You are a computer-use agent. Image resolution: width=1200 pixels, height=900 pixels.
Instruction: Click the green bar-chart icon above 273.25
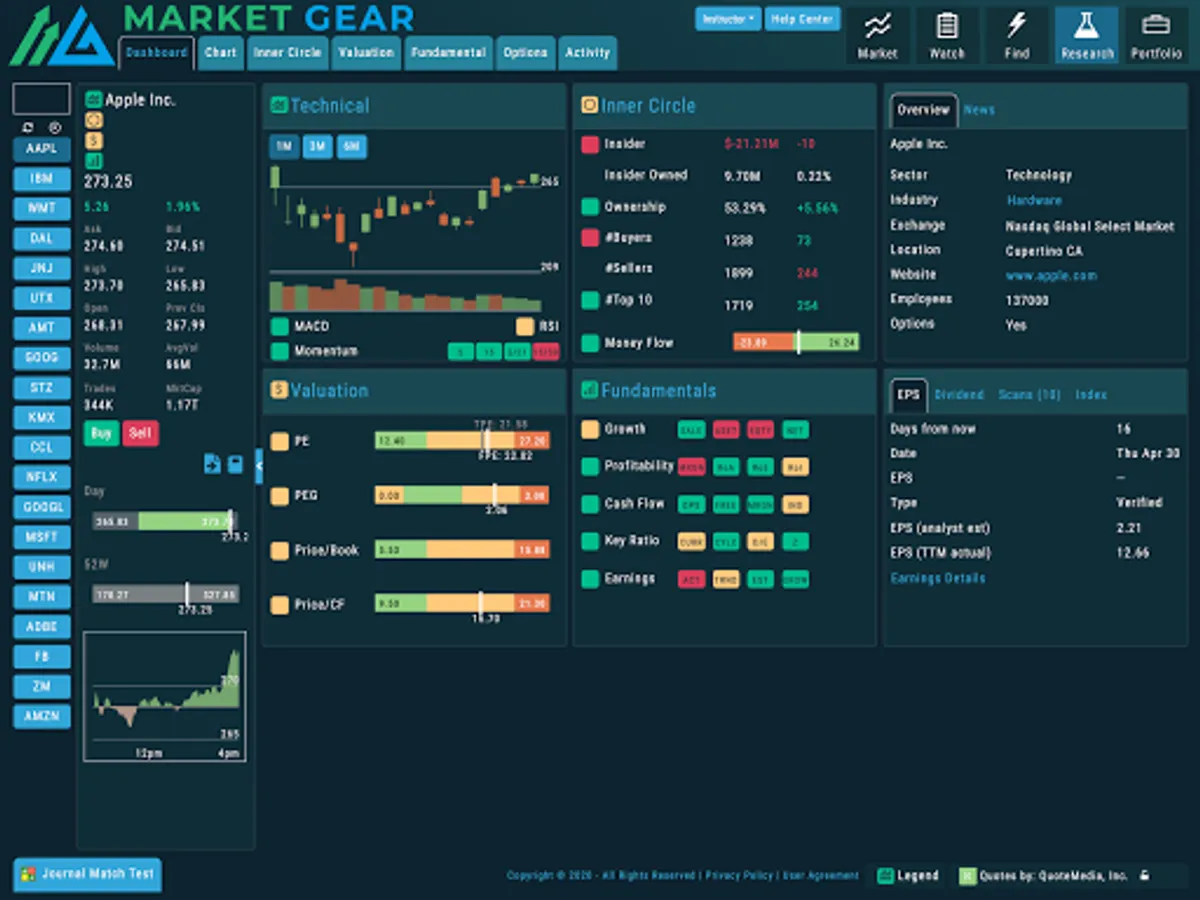(94, 160)
